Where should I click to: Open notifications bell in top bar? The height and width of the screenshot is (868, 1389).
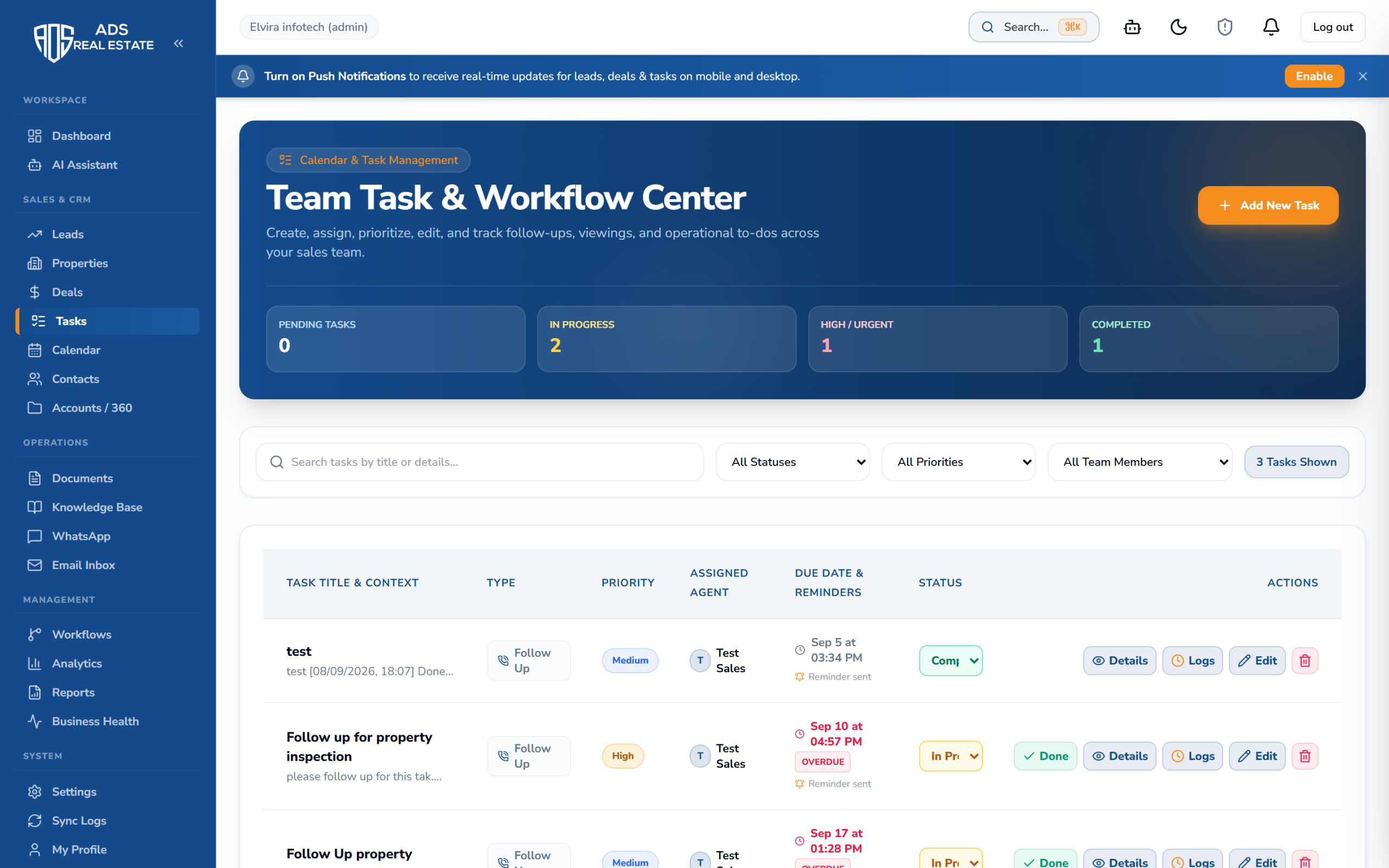point(1271,27)
